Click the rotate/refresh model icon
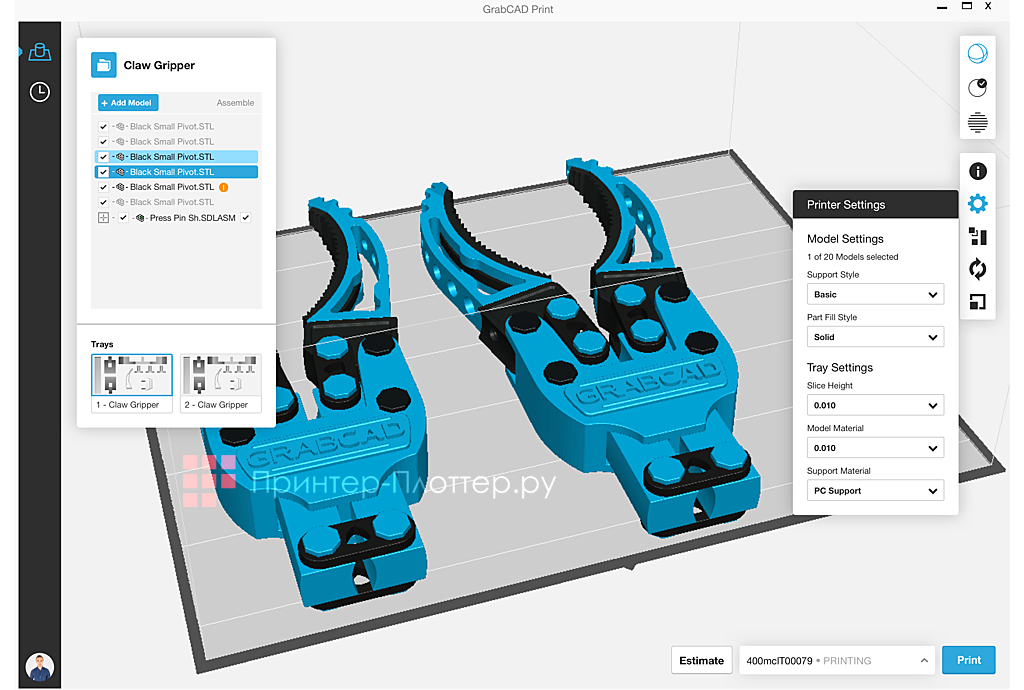 tap(978, 269)
